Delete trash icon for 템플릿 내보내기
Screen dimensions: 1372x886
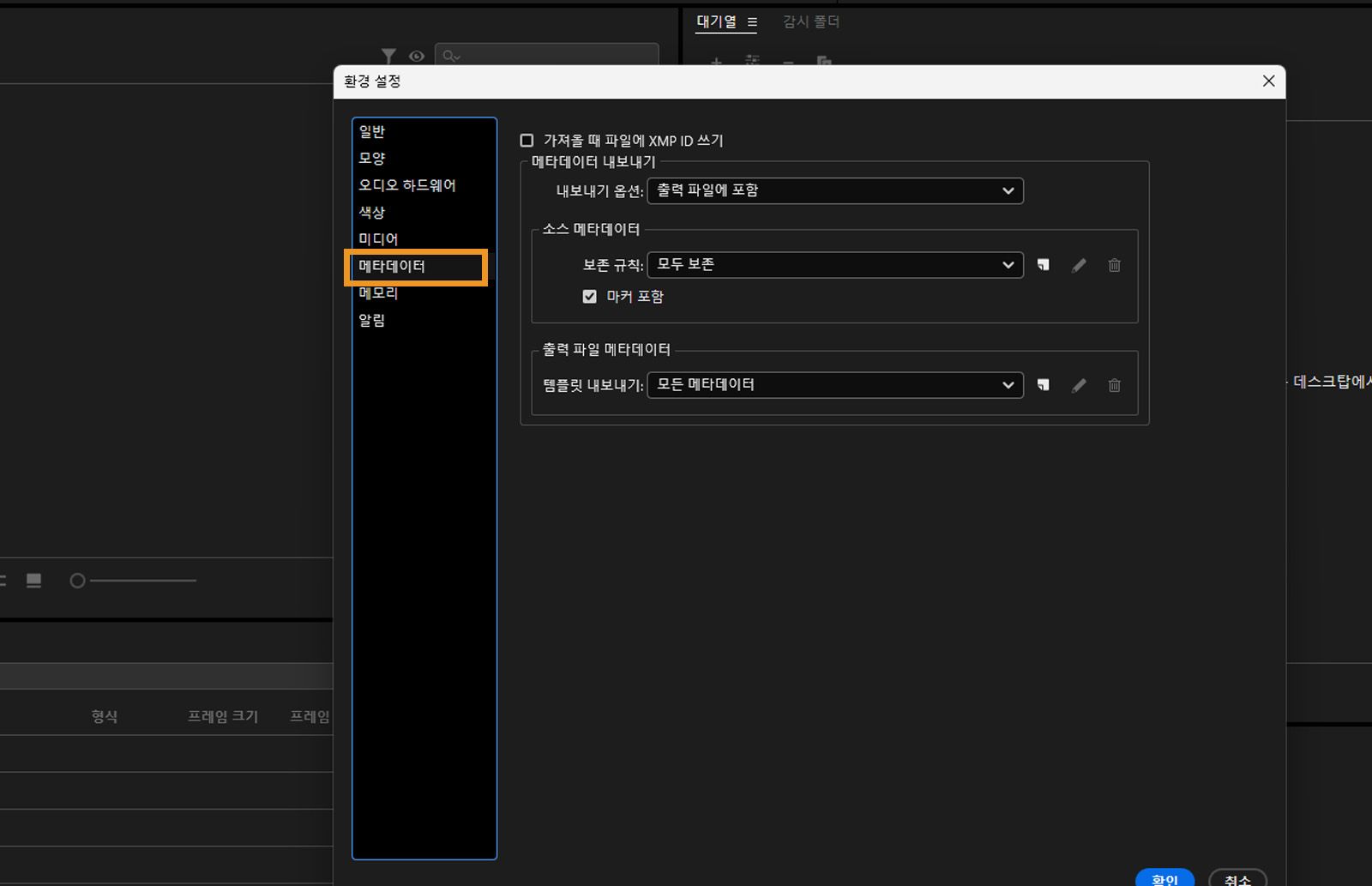pyautogui.click(x=1114, y=385)
